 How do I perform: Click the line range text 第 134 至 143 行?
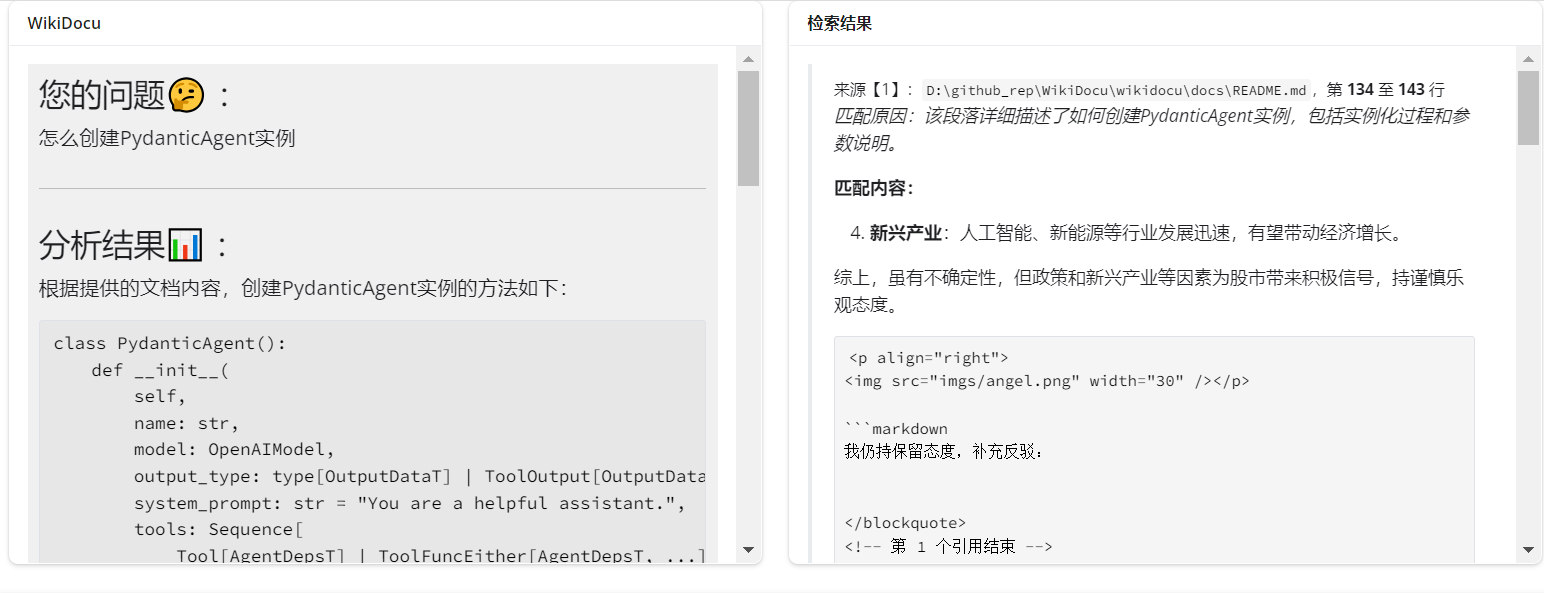click(x=1386, y=90)
